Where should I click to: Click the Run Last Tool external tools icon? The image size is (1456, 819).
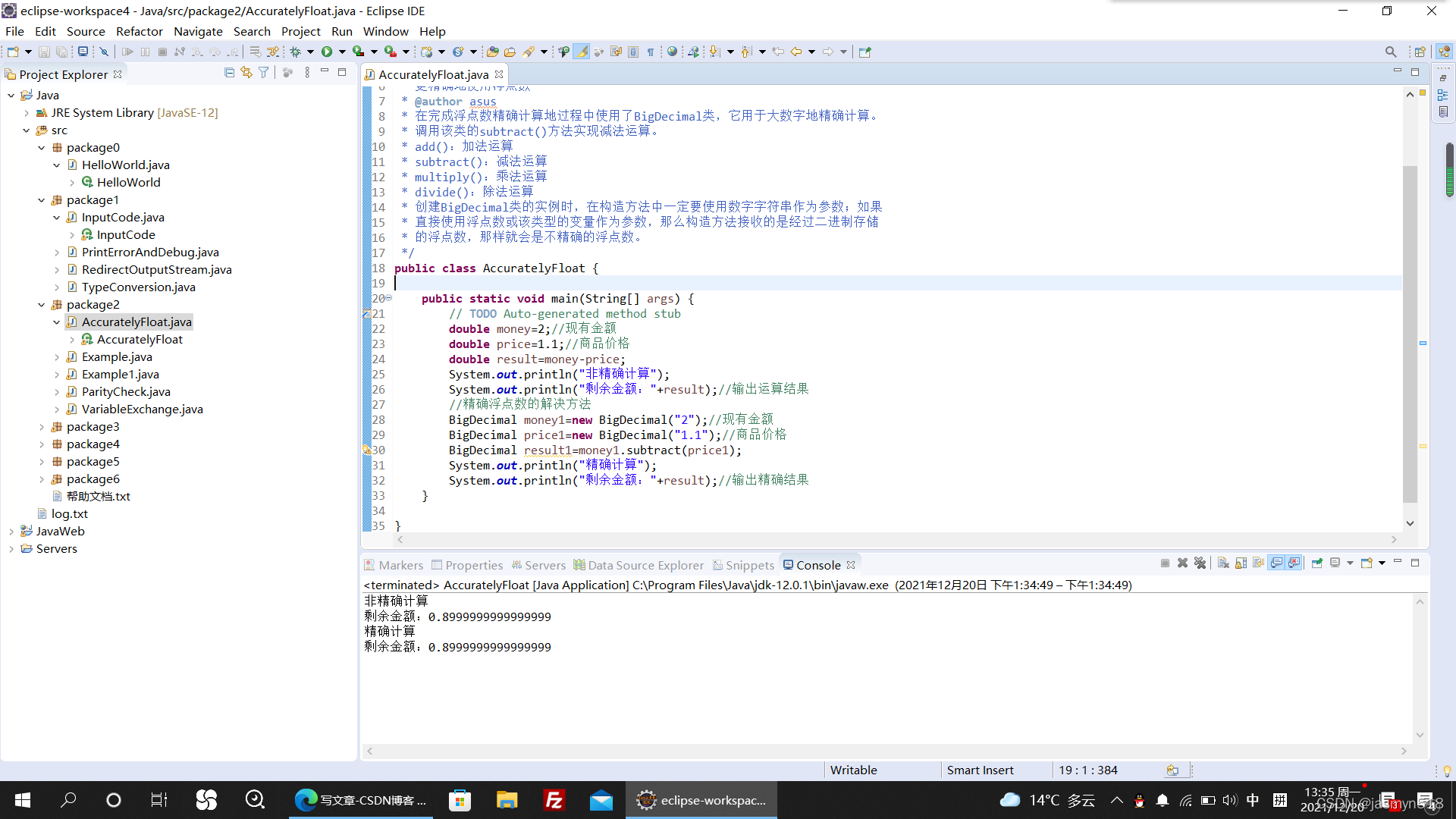coord(390,52)
